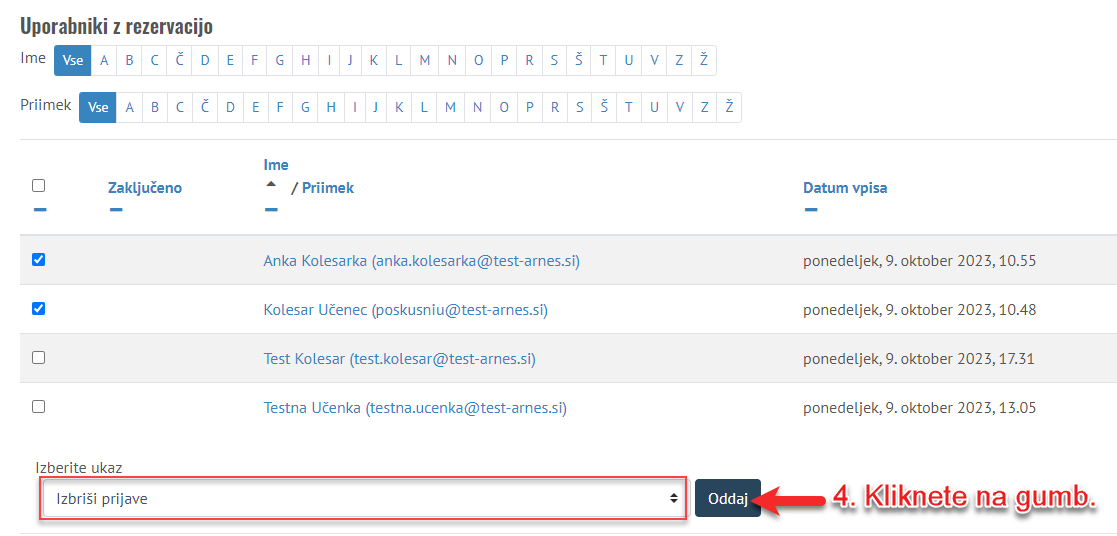Hide the Ime / Priimek column via dash icon

[x=270, y=210]
